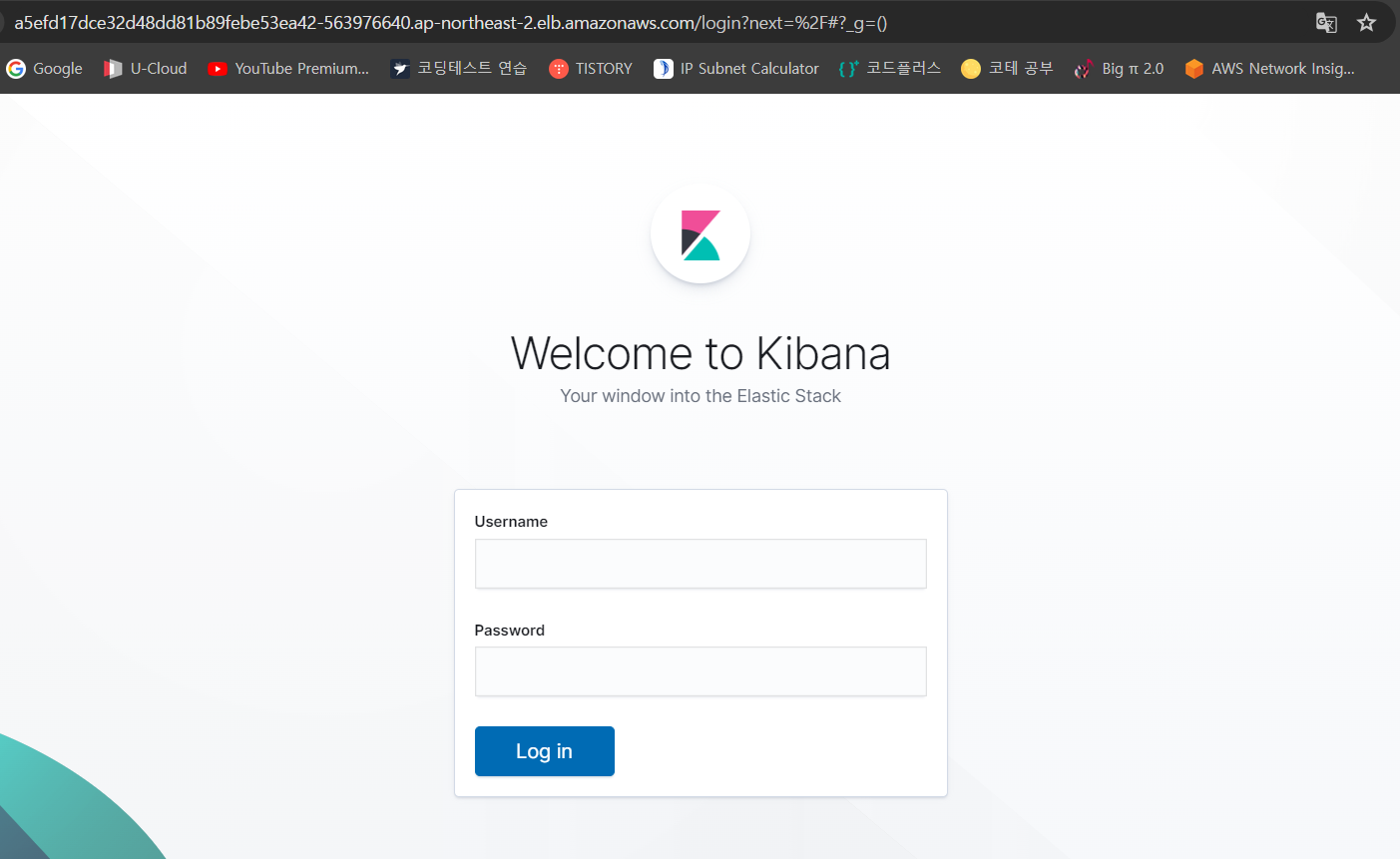Viewport: 1400px width, 859px height.
Task: Click the Password label
Action: pyautogui.click(x=510, y=631)
